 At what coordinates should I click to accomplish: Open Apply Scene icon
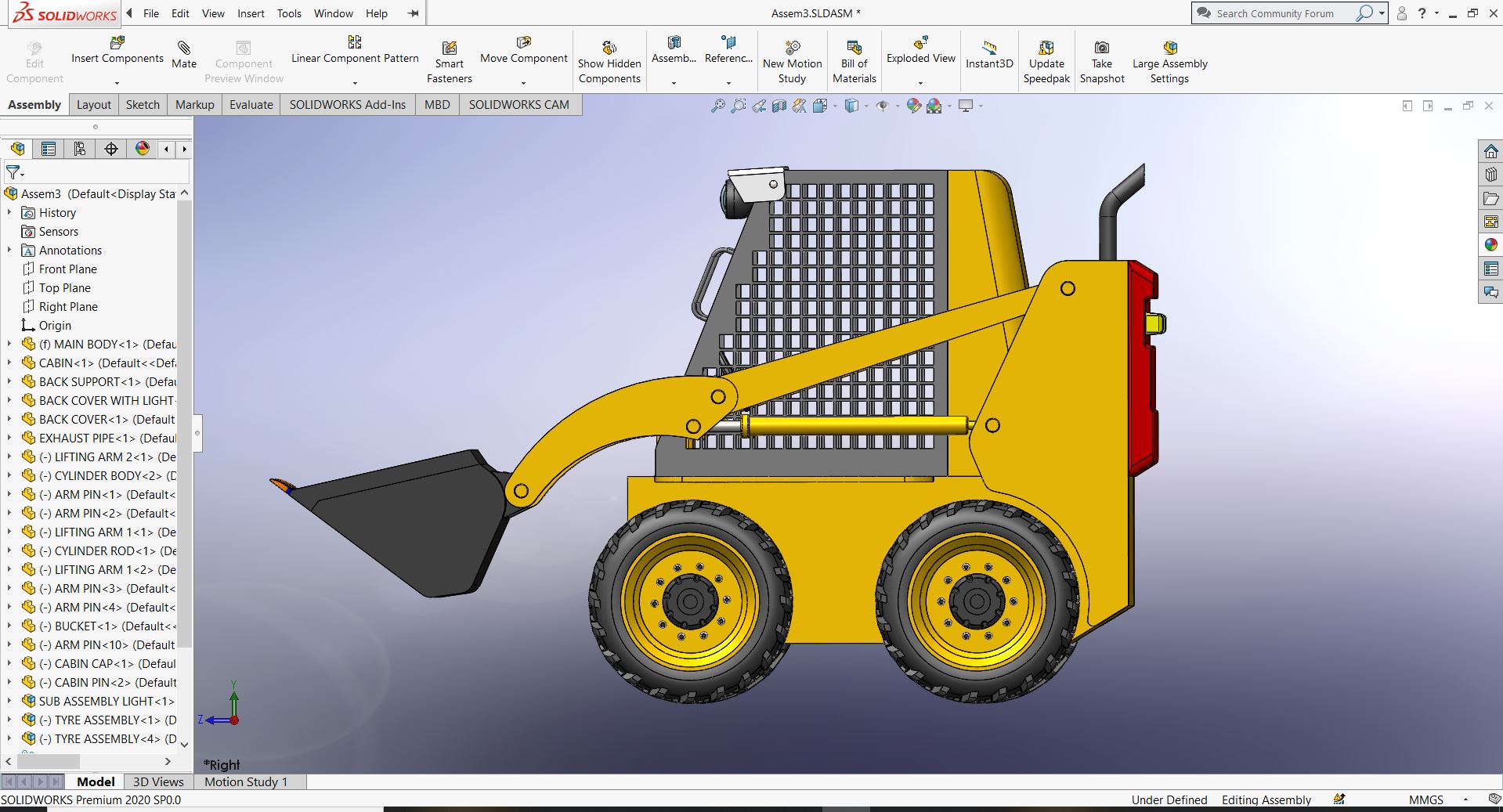tap(934, 106)
